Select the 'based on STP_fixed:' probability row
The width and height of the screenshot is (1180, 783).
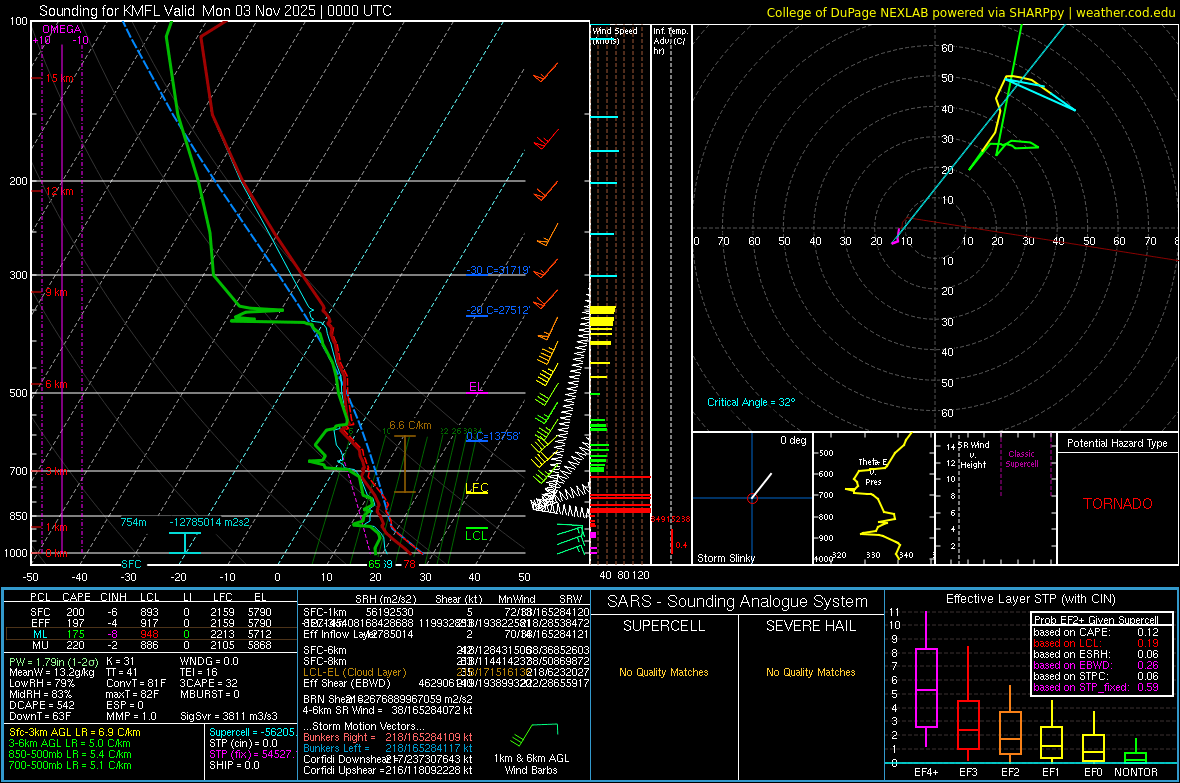[x=1096, y=687]
